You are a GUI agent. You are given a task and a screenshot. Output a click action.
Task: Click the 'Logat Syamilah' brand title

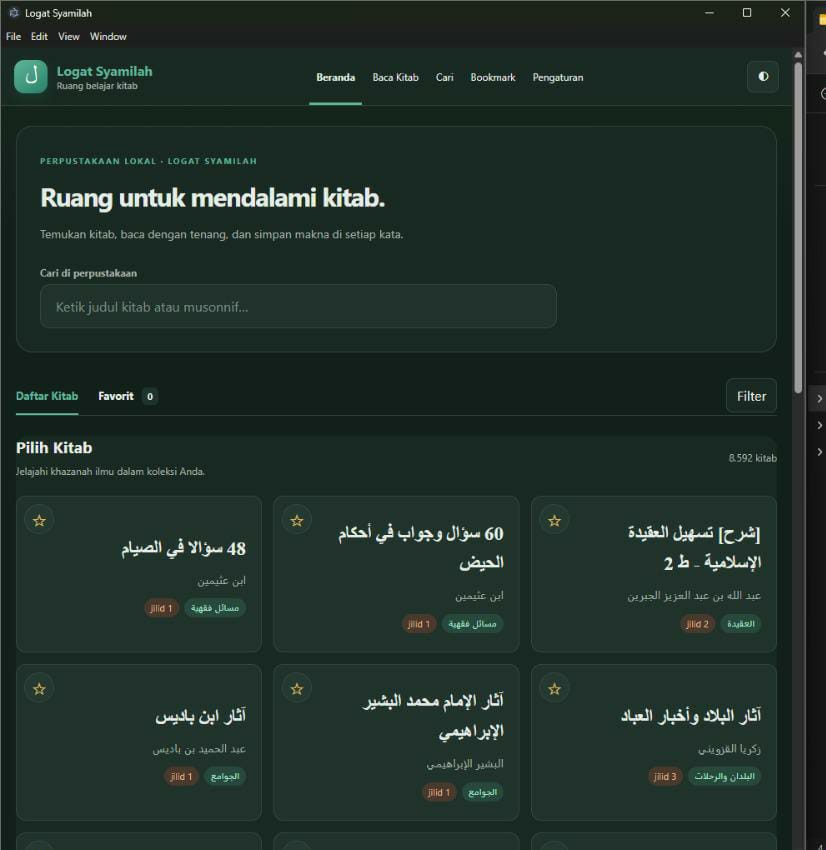click(x=104, y=71)
